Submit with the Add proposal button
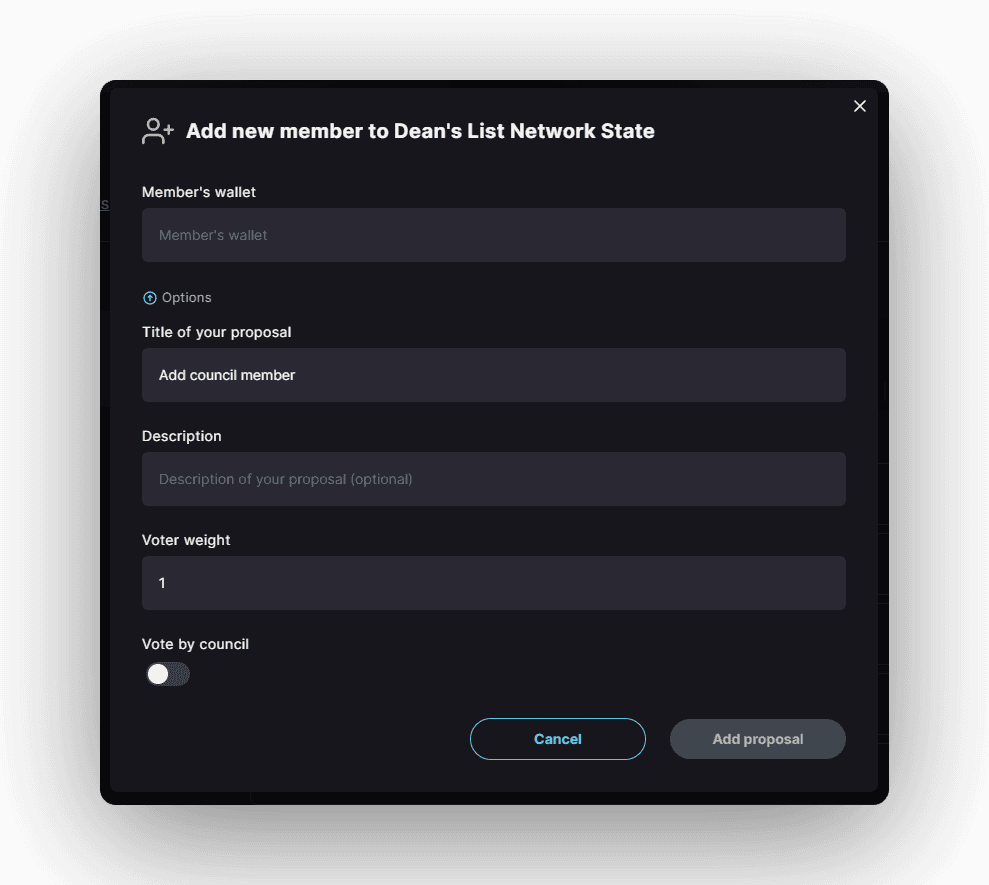 tap(758, 739)
